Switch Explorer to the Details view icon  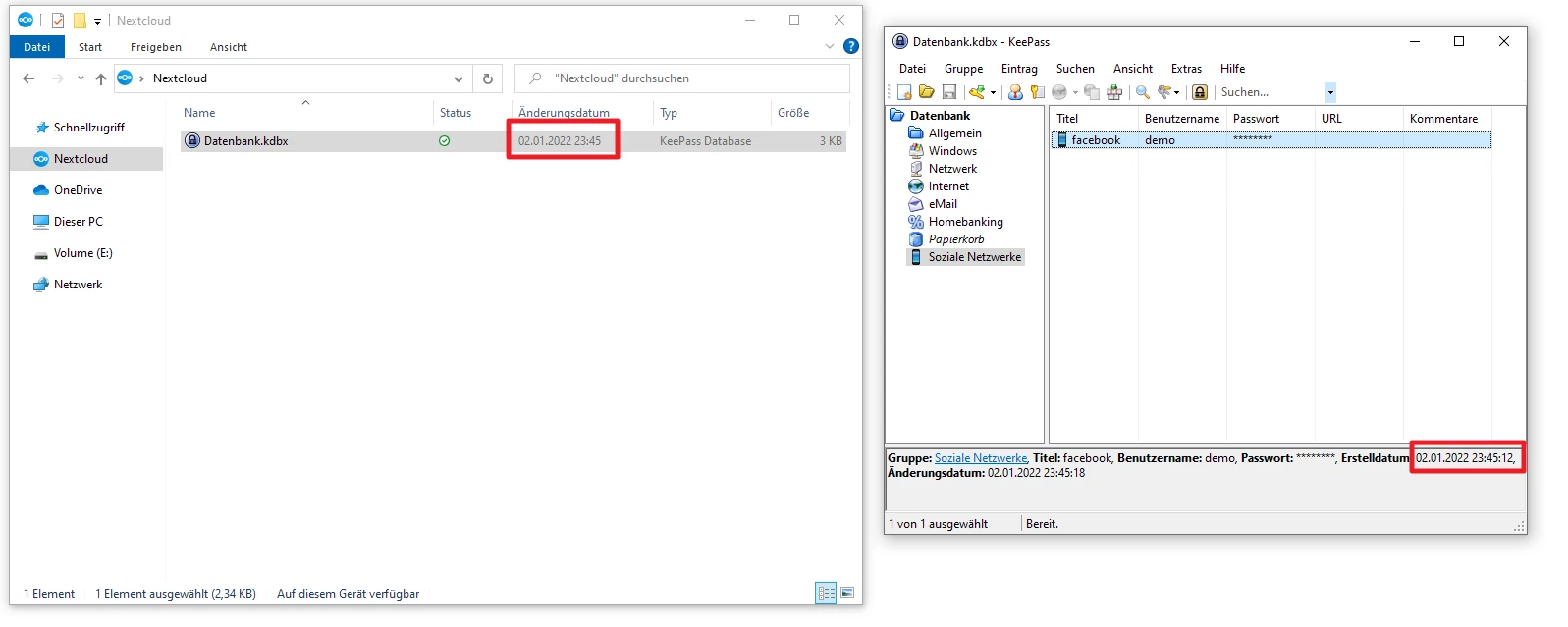tap(826, 593)
